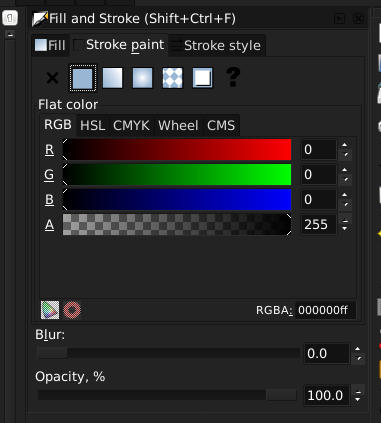Switch to the Stroke paint tab
The image size is (381, 423).
119,45
